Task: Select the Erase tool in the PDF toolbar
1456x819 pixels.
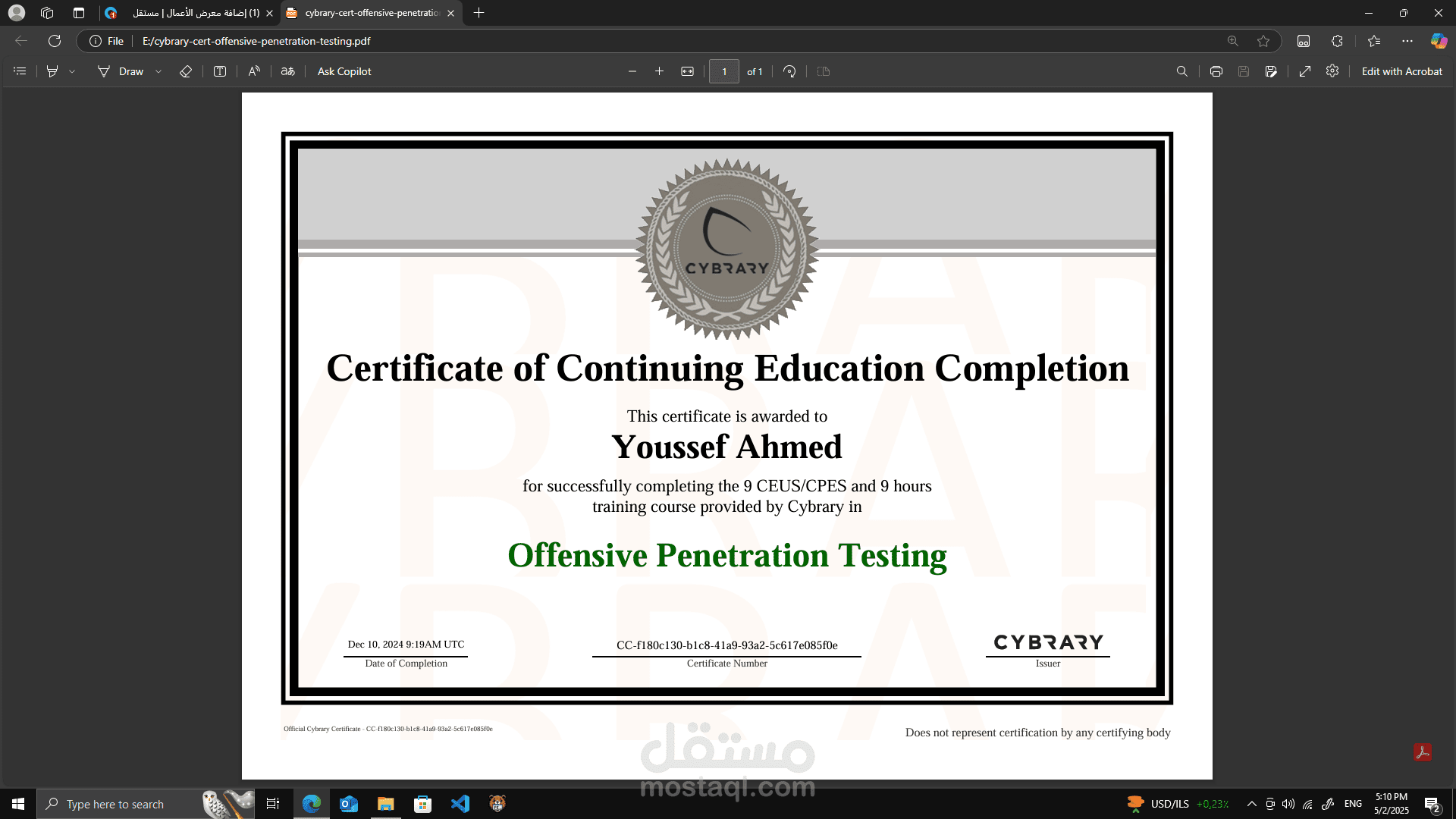Action: pyautogui.click(x=186, y=71)
